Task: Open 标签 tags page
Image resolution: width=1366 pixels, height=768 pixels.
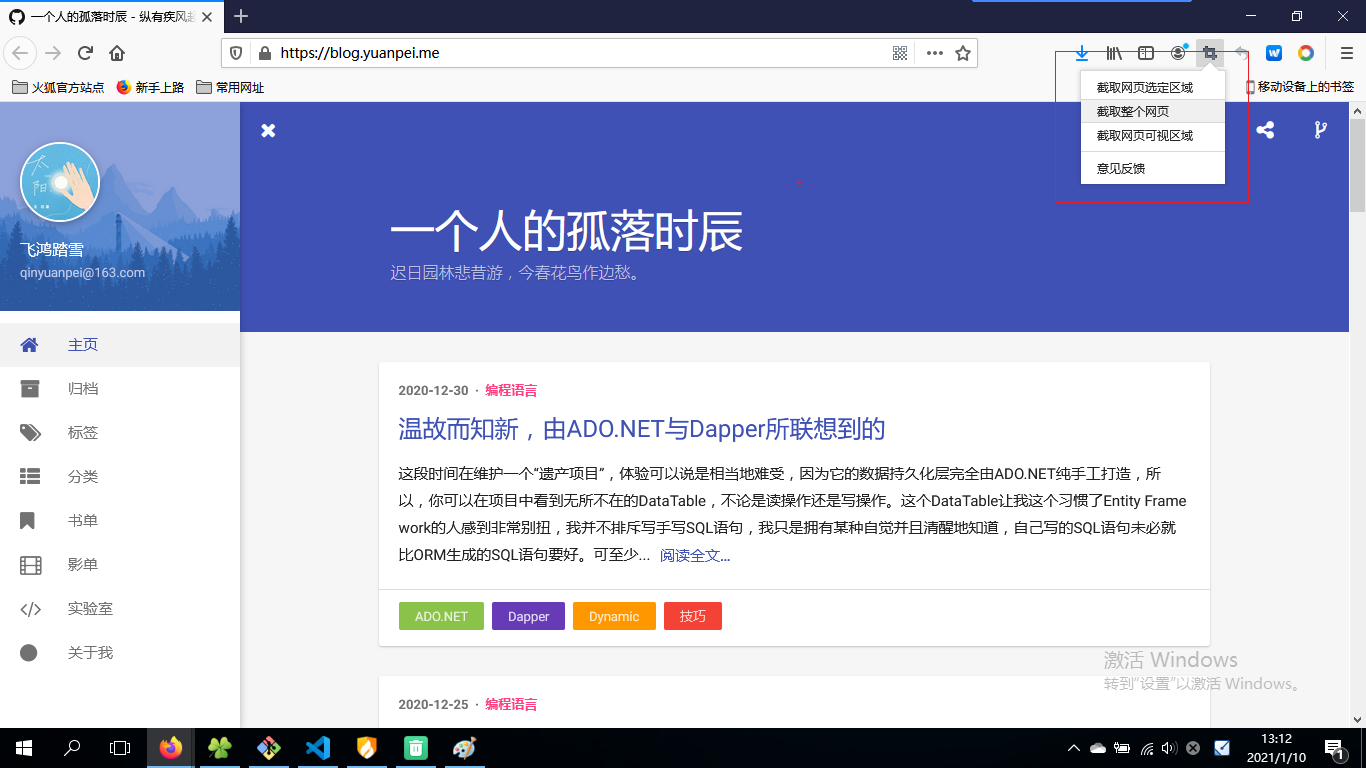Action: pyautogui.click(x=120, y=433)
